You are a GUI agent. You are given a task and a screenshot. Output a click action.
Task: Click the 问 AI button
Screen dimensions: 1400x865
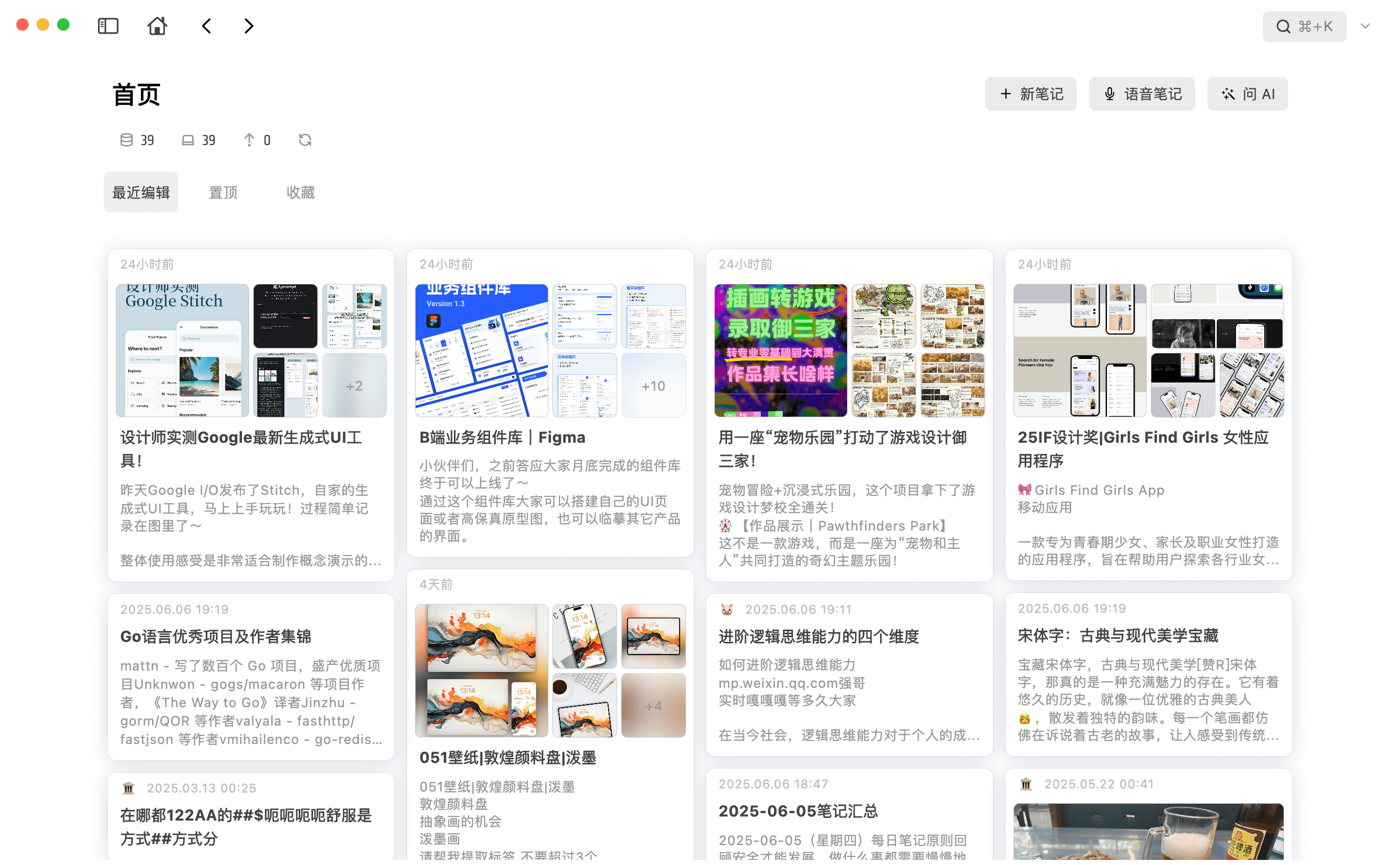click(1247, 93)
